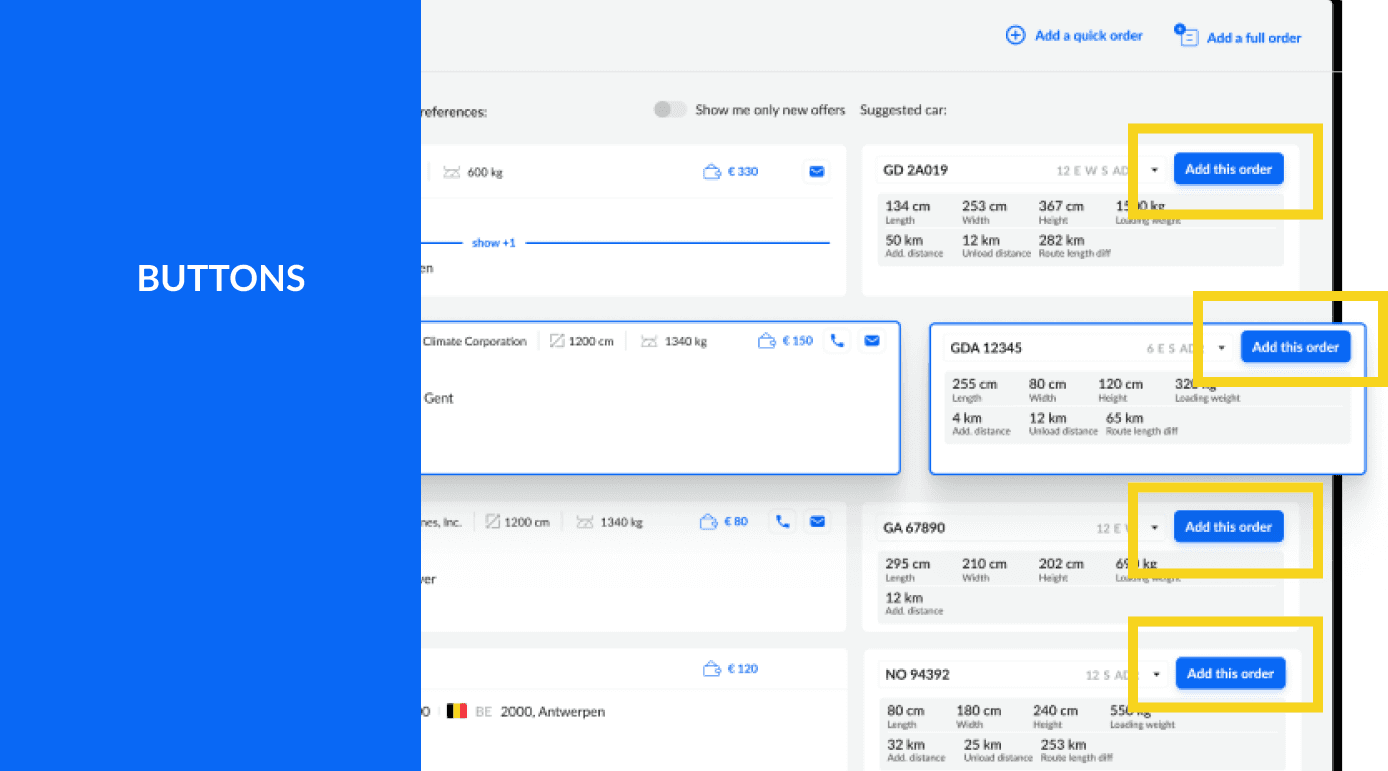Screen dimensions: 1388x771
Task: Click the phone icon beside the €80 price
Action: pos(782,521)
